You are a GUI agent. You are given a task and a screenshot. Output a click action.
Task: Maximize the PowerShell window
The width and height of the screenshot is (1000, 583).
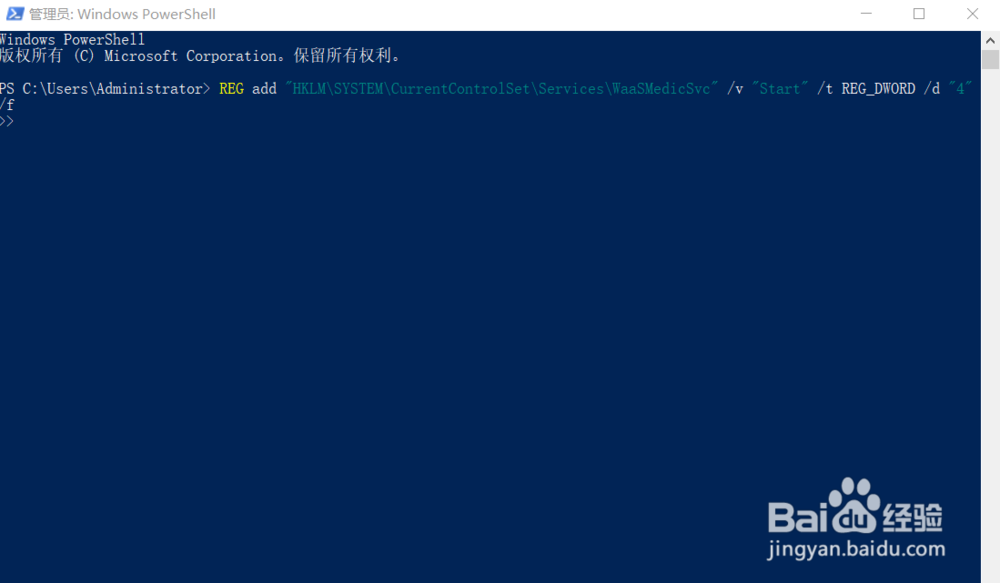pyautogui.click(x=918, y=13)
